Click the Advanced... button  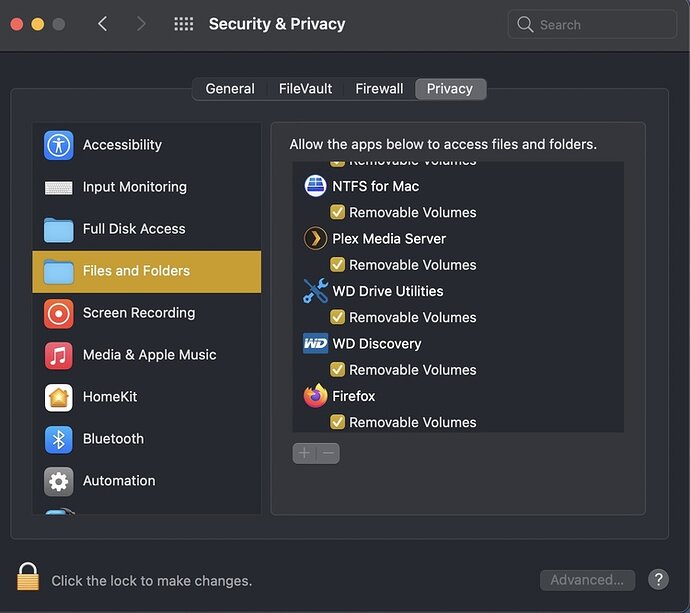(x=587, y=580)
